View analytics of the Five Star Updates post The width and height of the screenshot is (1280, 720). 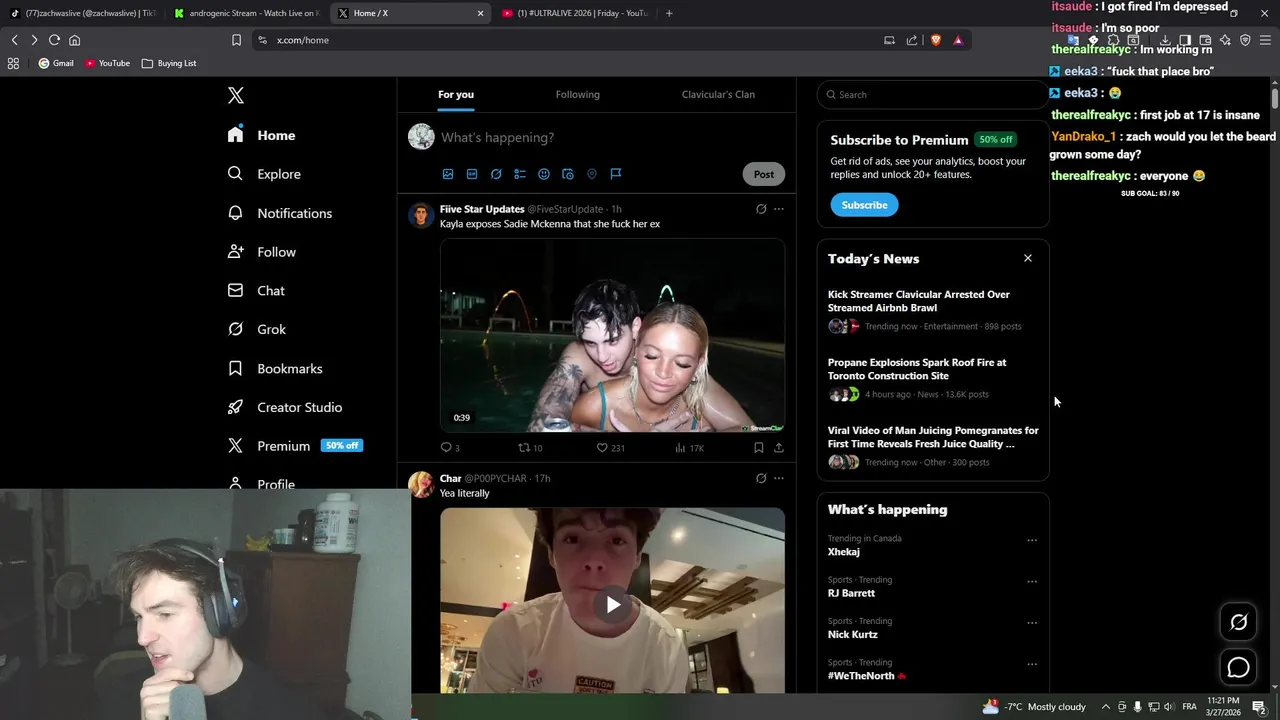point(689,447)
